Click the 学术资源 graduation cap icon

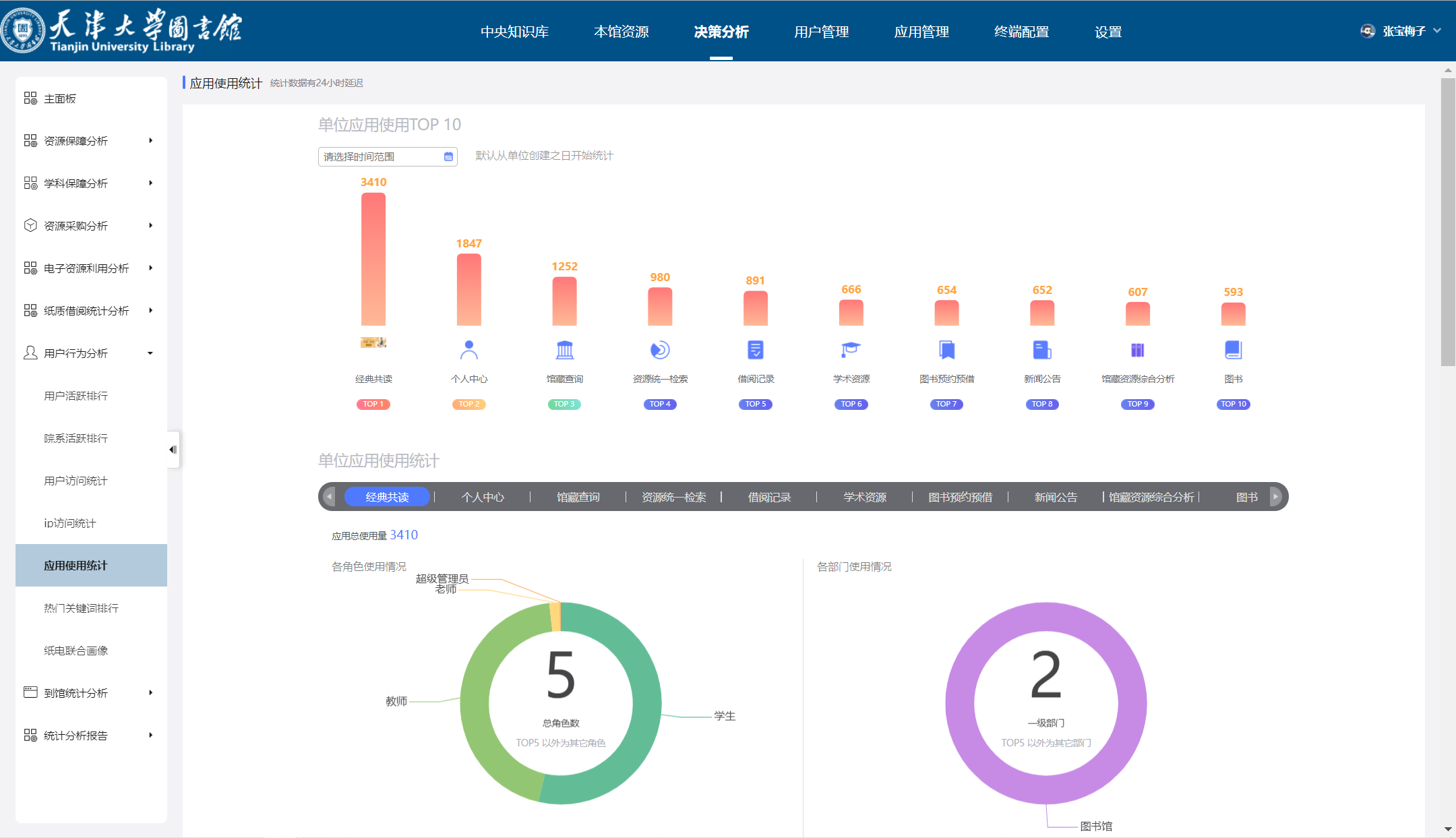point(851,349)
